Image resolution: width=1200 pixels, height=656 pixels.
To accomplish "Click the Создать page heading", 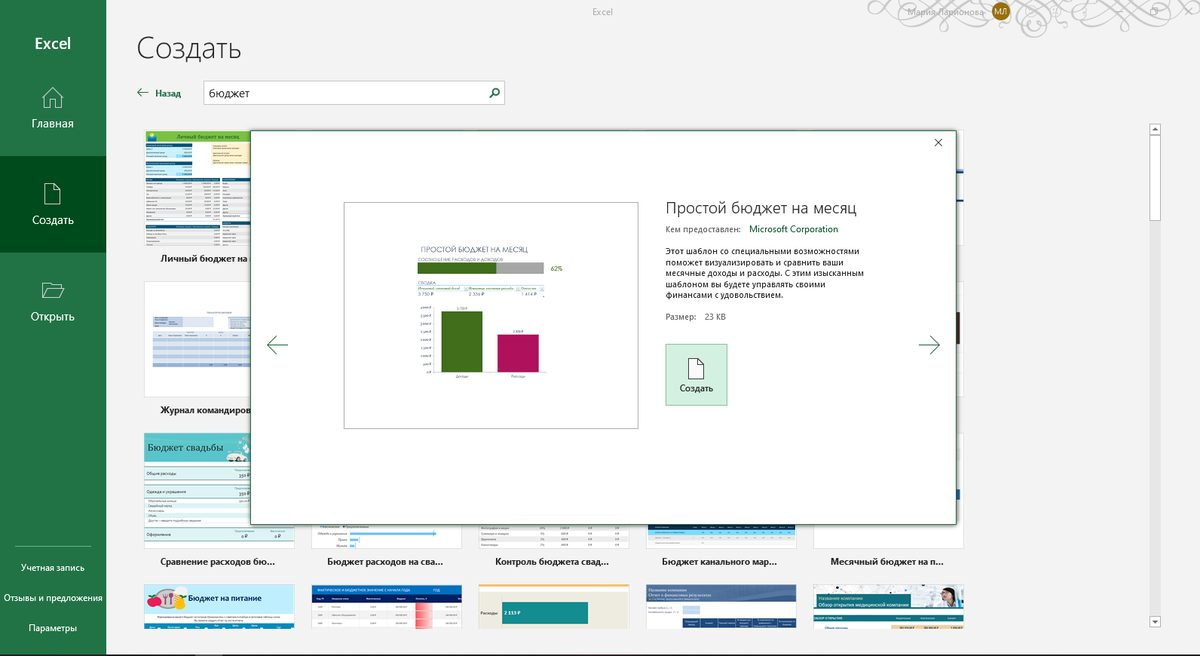I will coord(189,47).
